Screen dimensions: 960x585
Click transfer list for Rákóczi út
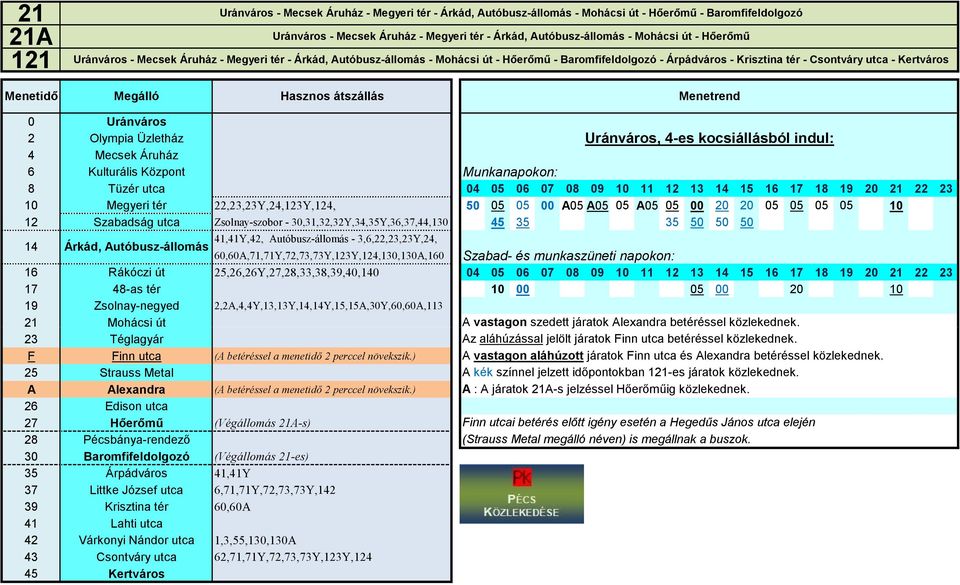(x=296, y=272)
